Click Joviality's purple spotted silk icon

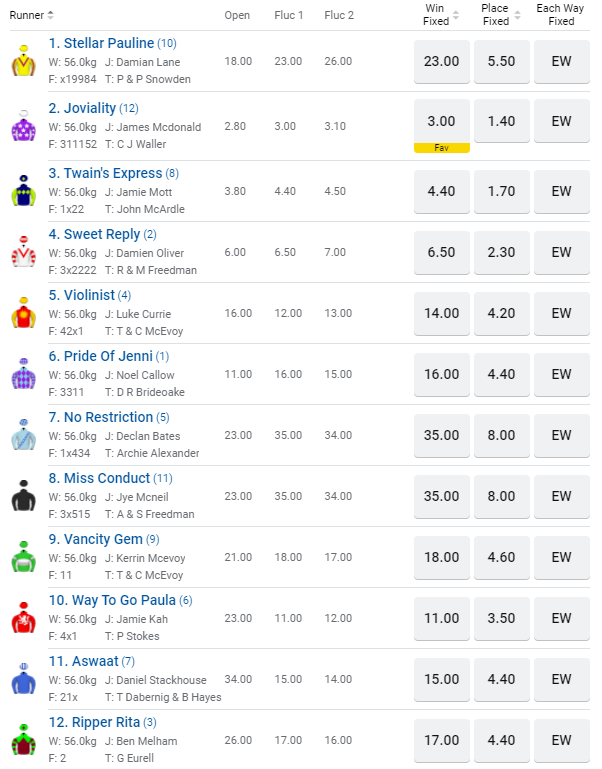(21, 127)
